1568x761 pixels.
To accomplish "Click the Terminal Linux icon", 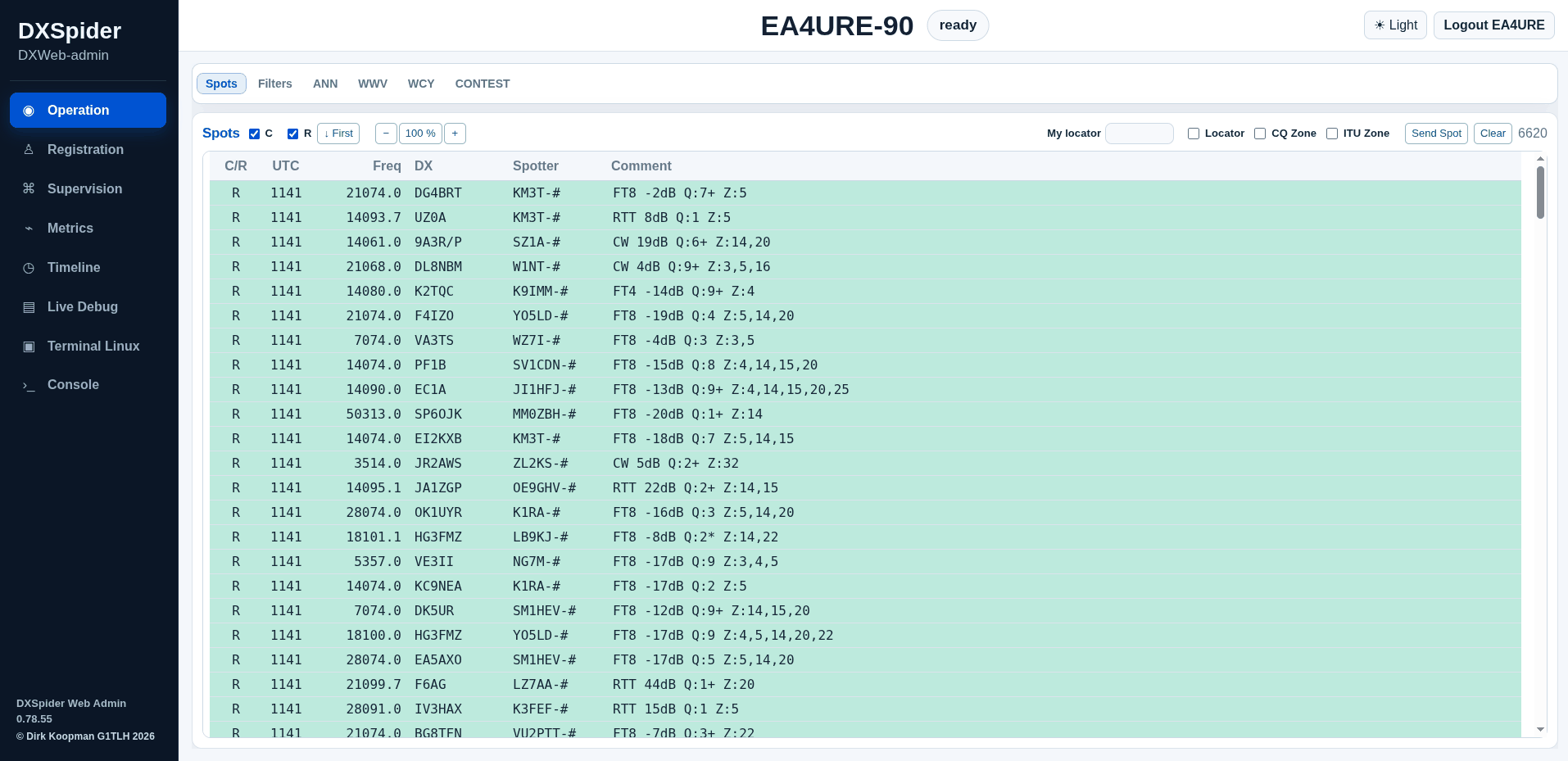I will pos(29,347).
